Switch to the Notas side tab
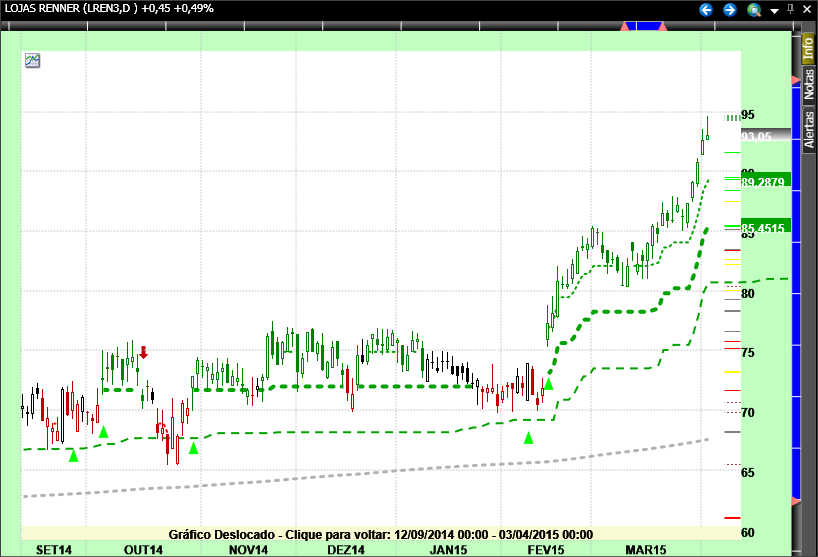Image resolution: width=818 pixels, height=557 pixels. [x=808, y=83]
